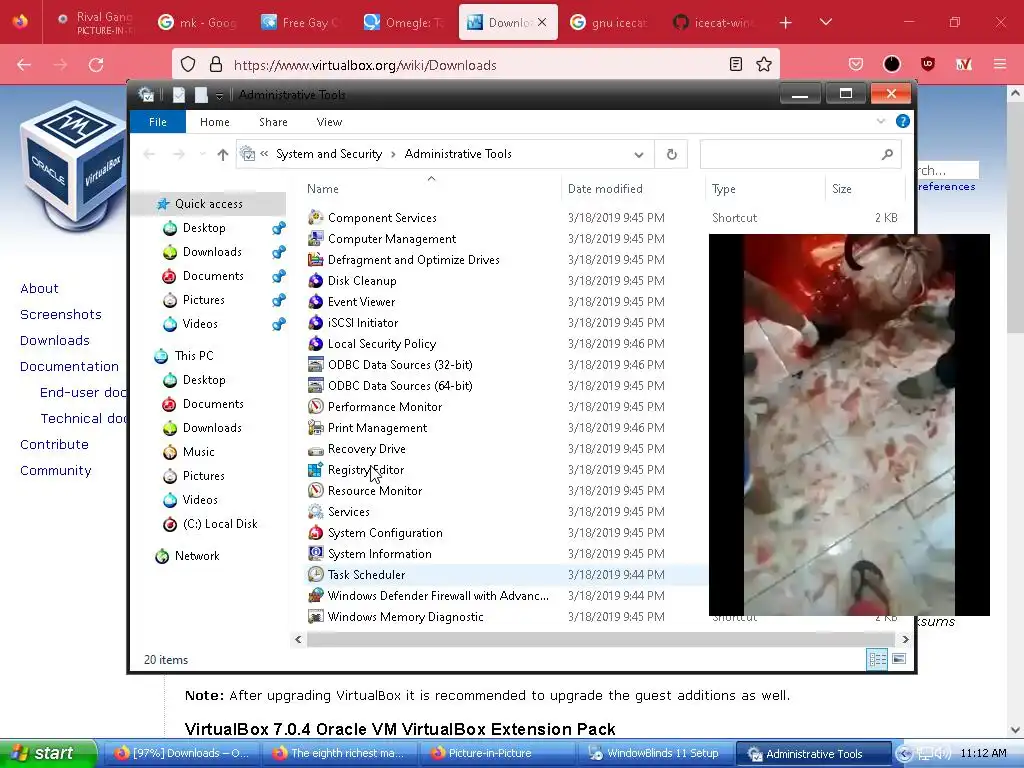Expand the leading breadcrumb double-chevron
The height and width of the screenshot is (768, 1024).
264,154
